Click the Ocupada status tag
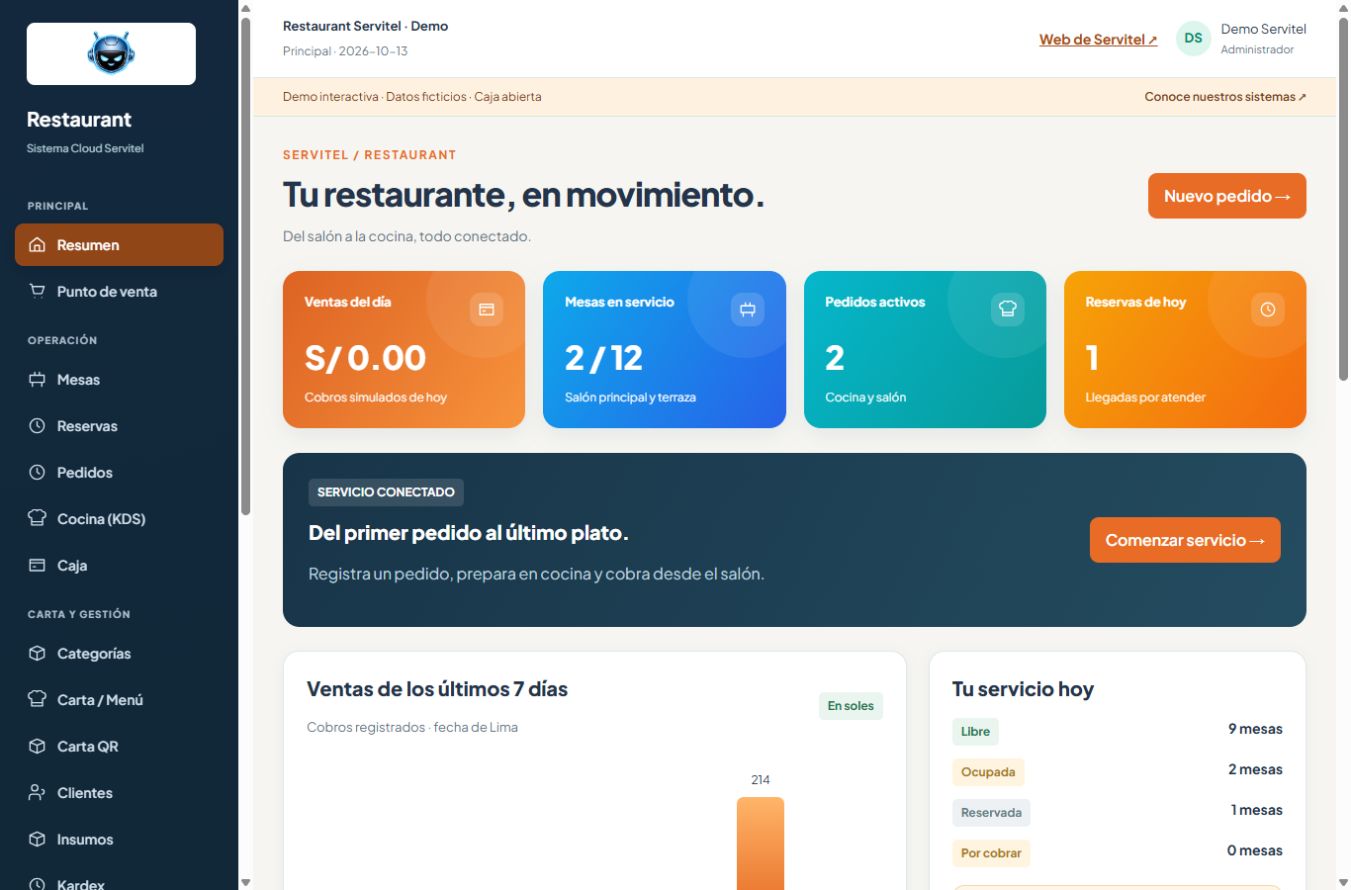Image resolution: width=1351 pixels, height=890 pixels. pos(988,772)
